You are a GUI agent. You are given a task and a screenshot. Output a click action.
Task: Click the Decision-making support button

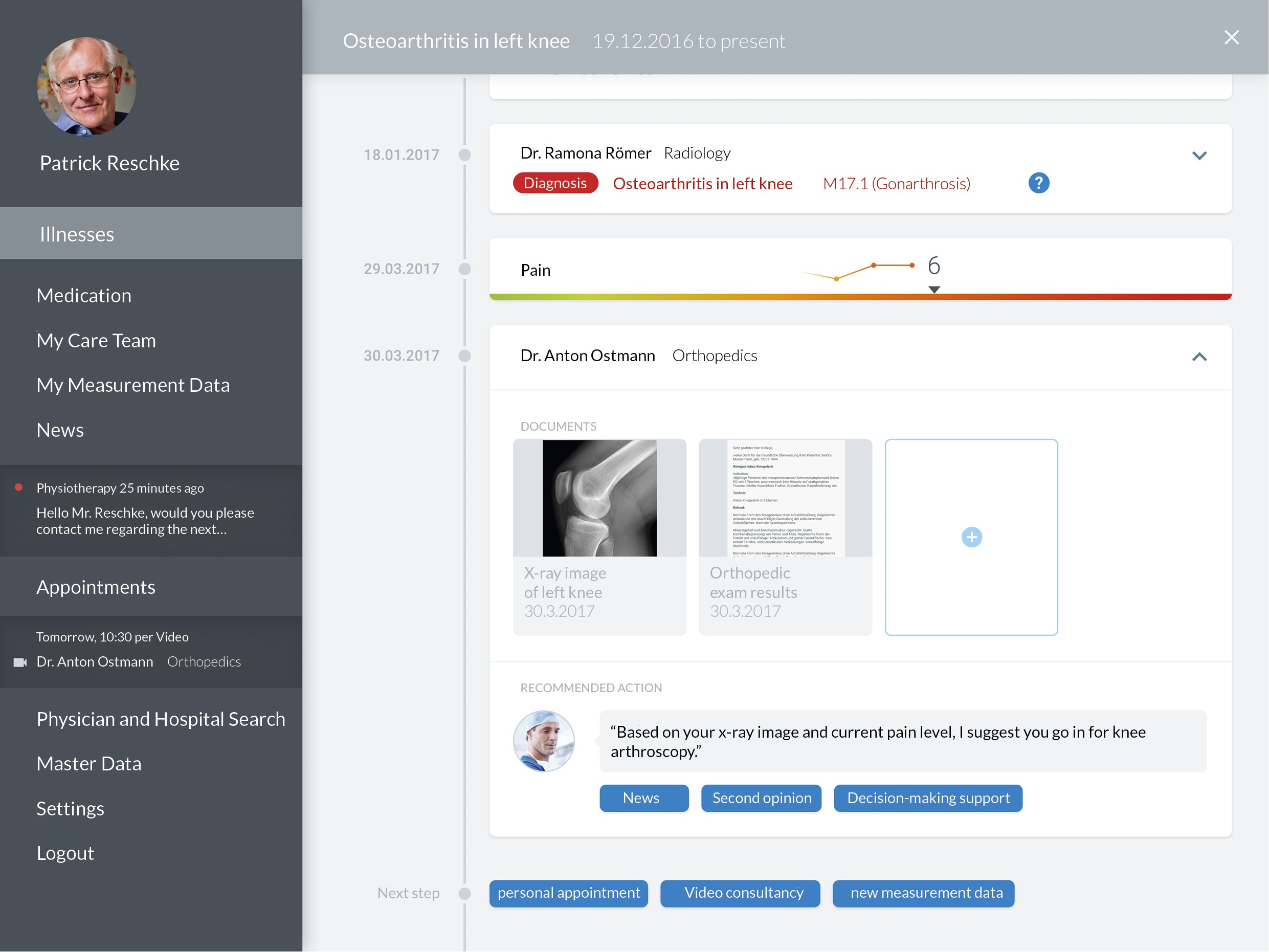928,798
